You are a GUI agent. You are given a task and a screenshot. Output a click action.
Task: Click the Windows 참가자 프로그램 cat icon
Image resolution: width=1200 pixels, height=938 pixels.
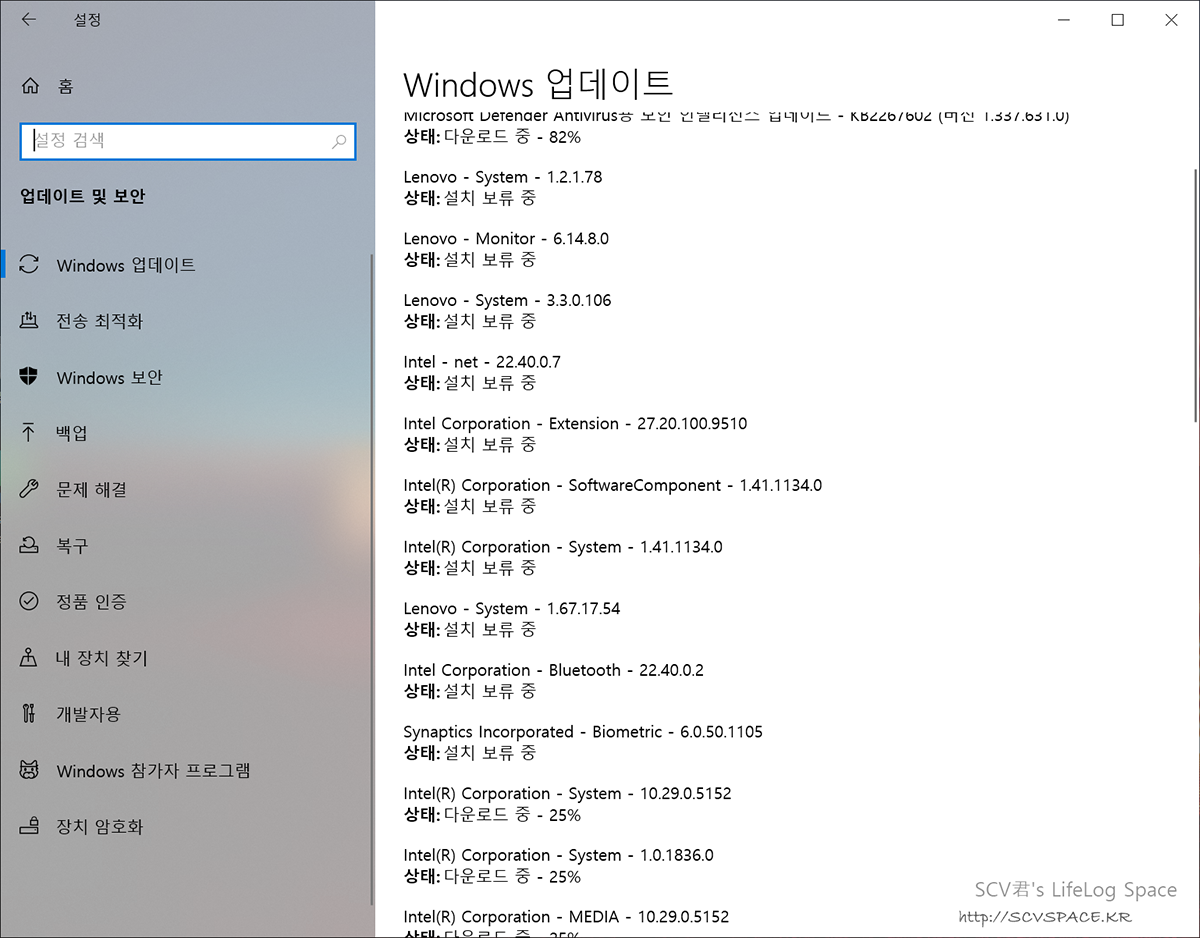[x=30, y=771]
